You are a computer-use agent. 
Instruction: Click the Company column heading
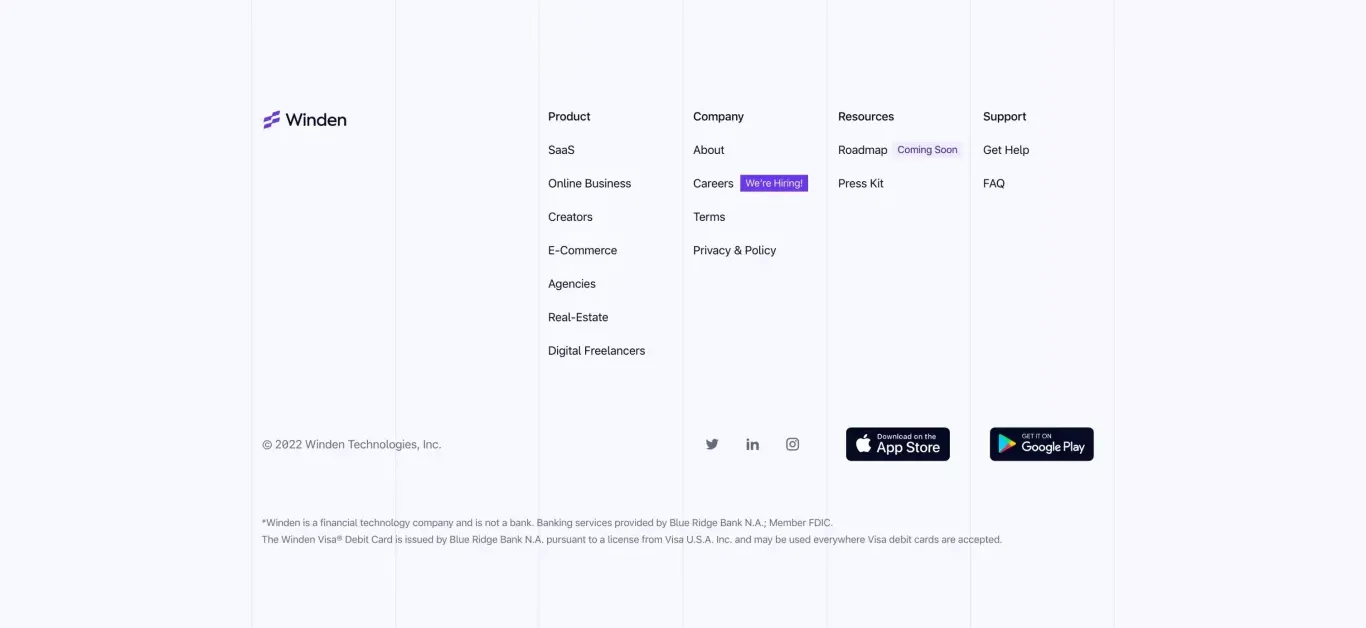point(718,116)
